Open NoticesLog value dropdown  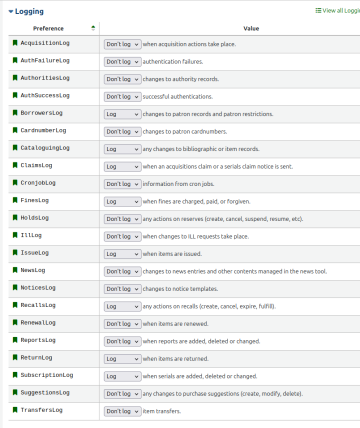[122, 289]
